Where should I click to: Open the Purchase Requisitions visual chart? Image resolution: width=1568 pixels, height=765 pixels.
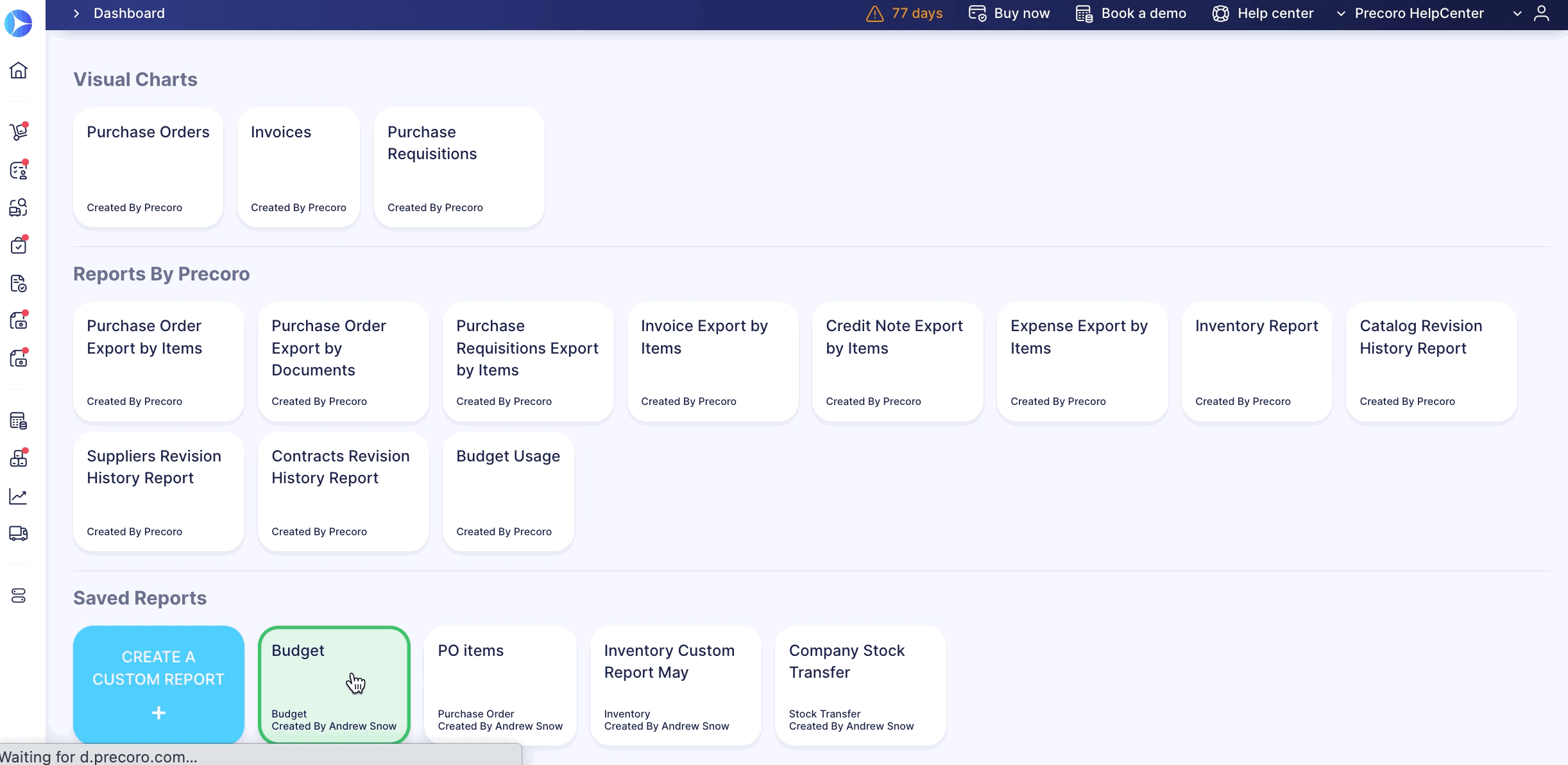pyautogui.click(x=459, y=168)
